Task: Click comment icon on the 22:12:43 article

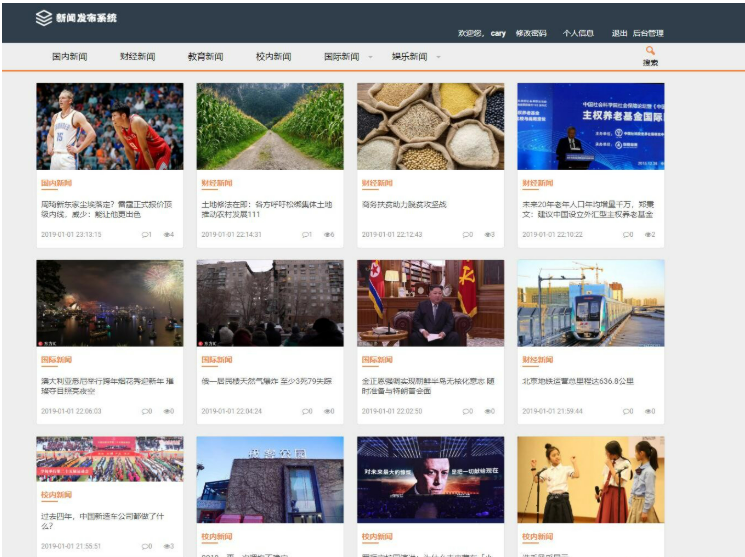Action: pos(466,234)
